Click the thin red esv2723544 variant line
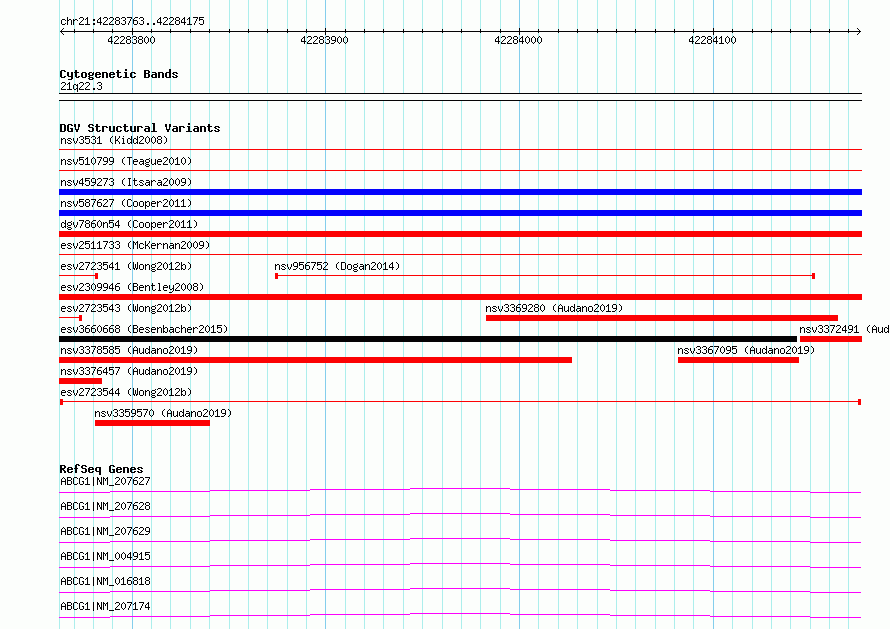Viewport: 890px width, 629px height. point(460,402)
